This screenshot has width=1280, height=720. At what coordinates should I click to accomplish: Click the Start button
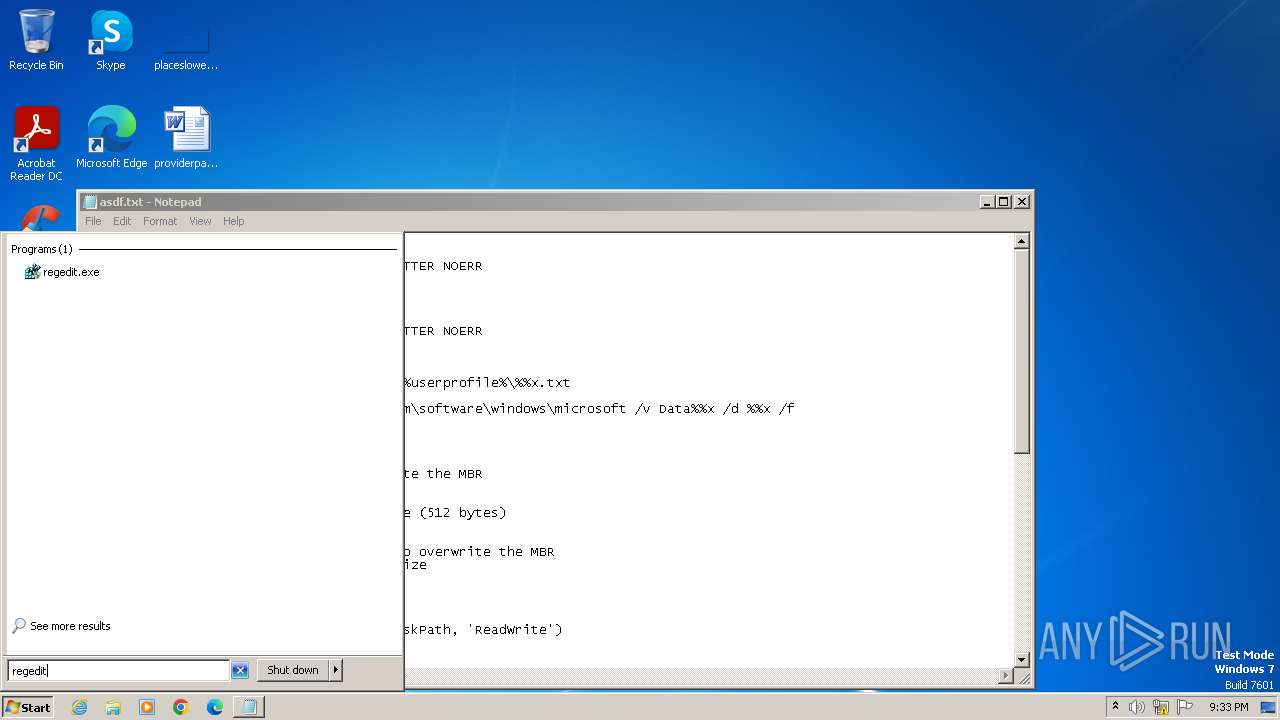pyautogui.click(x=28, y=707)
